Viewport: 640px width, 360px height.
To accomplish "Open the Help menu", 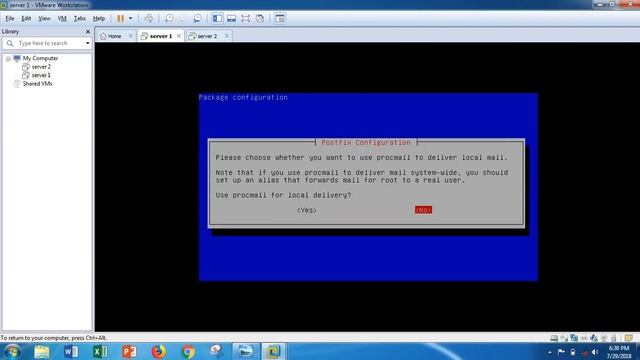I will (99, 18).
